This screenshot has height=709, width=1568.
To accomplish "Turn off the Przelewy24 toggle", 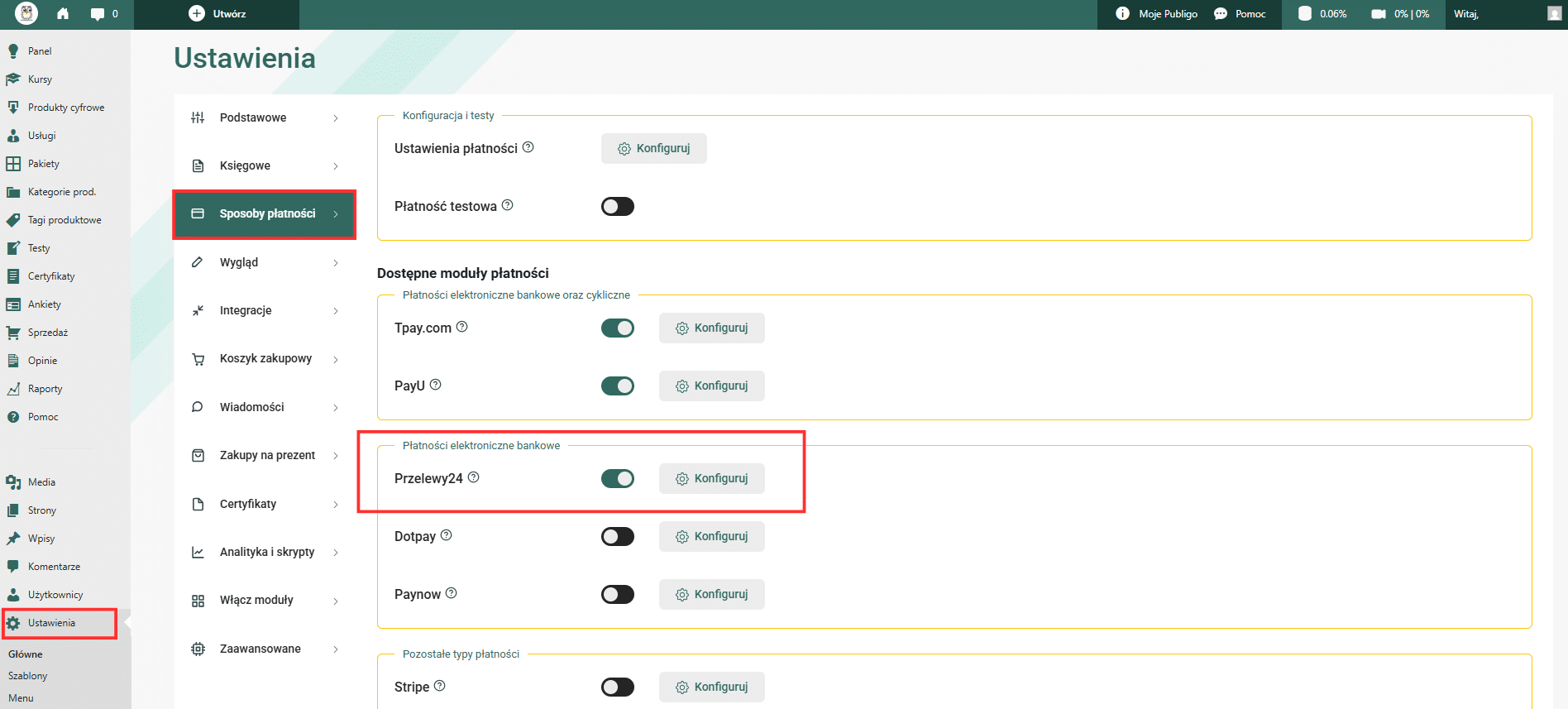I will point(618,478).
